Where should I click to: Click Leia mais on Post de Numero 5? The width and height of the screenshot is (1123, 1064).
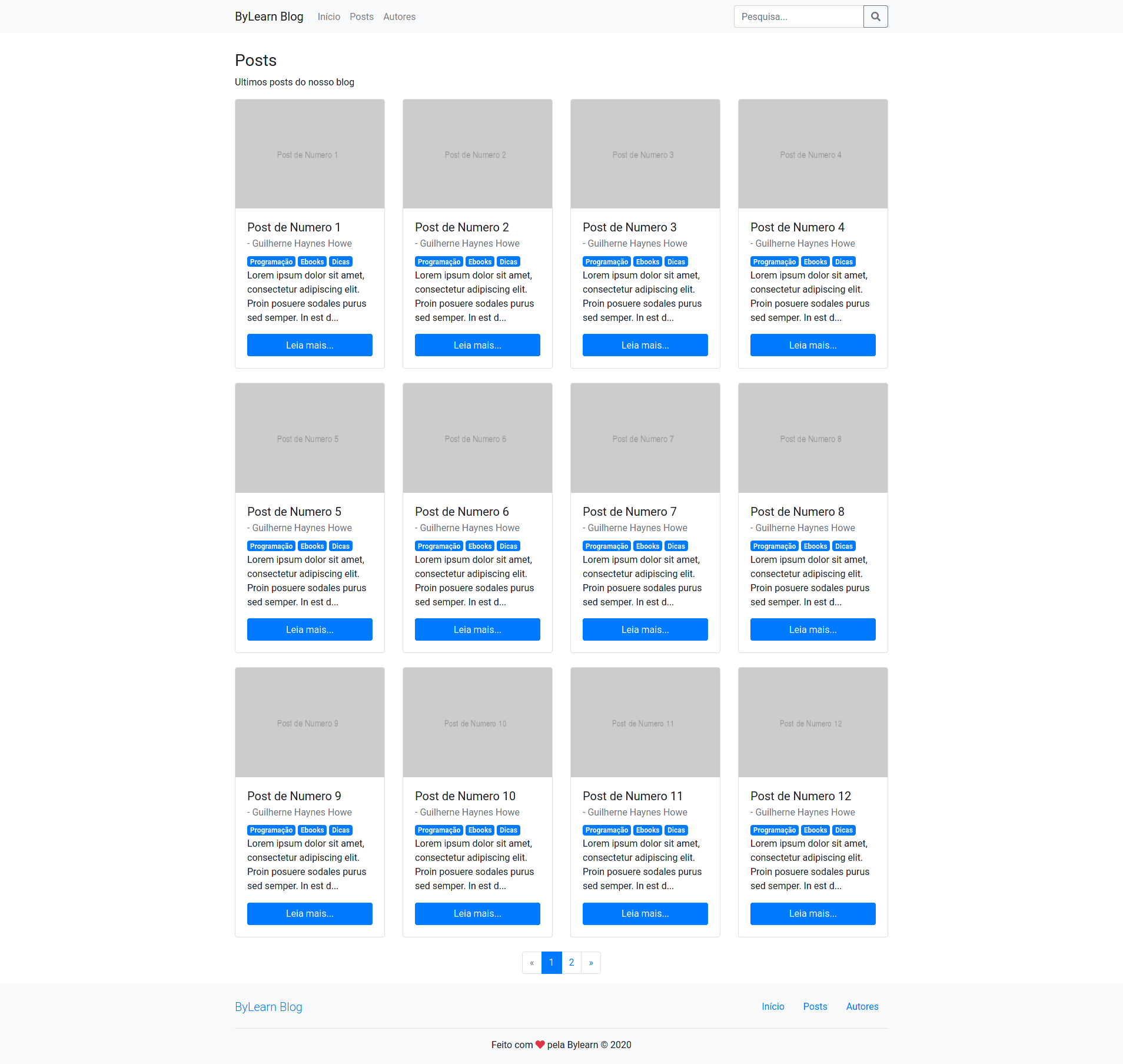310,629
